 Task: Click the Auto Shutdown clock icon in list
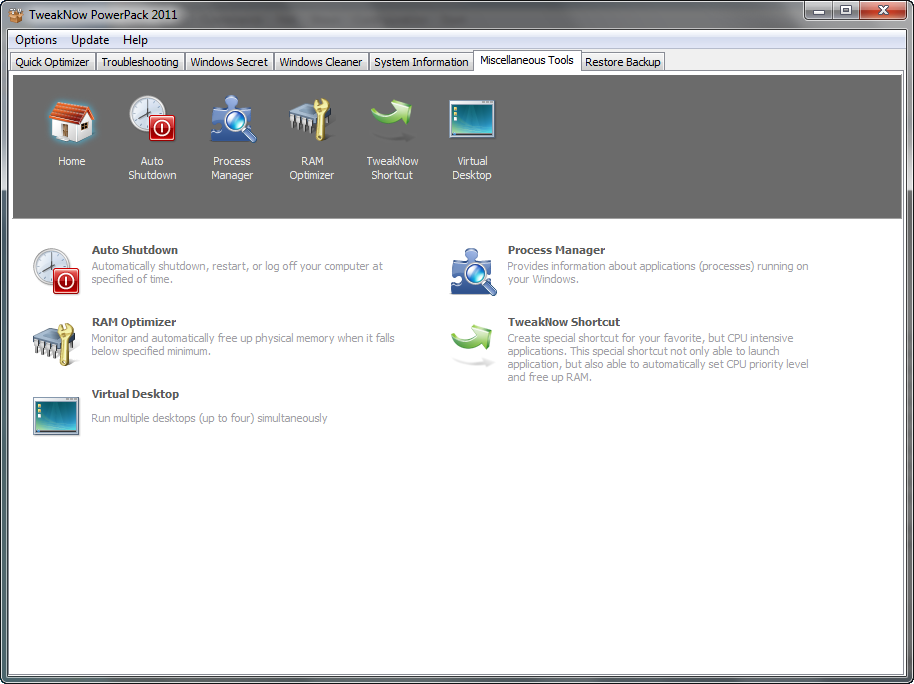56,271
